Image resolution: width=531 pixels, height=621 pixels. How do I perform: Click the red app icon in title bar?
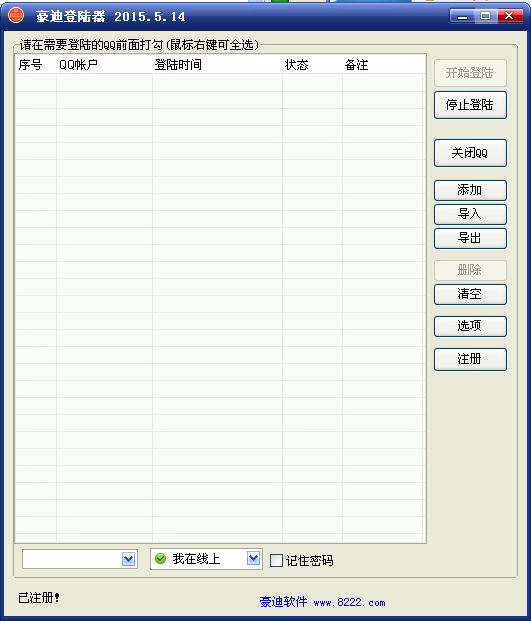[x=16, y=15]
